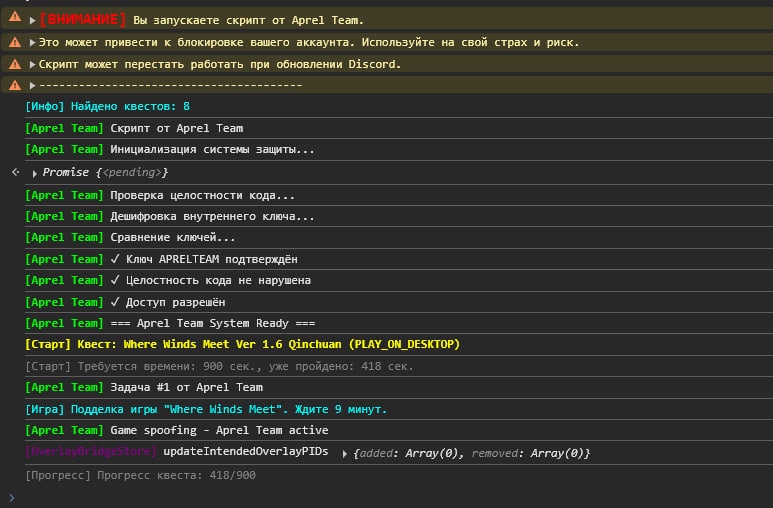Expand the ВНИМАНИЕ warning stack trace
The height and width of the screenshot is (508, 773).
pos(33,20)
